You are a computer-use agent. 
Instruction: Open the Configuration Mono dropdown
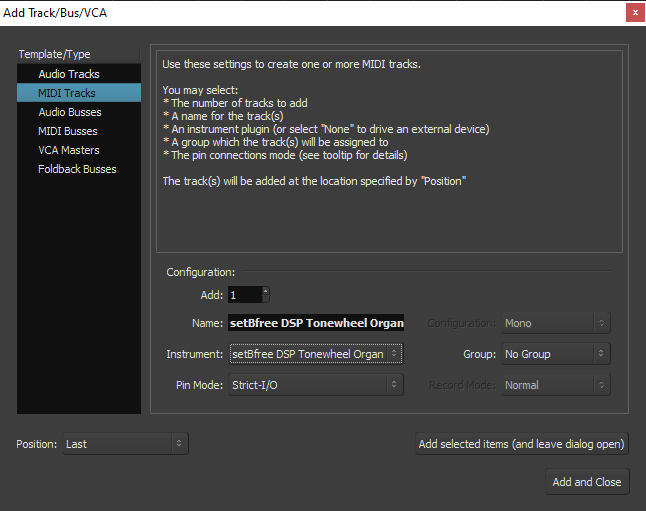click(x=556, y=323)
